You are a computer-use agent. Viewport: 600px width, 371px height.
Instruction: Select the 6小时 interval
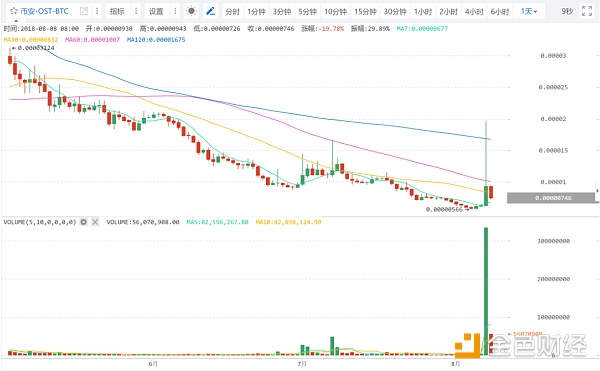point(500,11)
